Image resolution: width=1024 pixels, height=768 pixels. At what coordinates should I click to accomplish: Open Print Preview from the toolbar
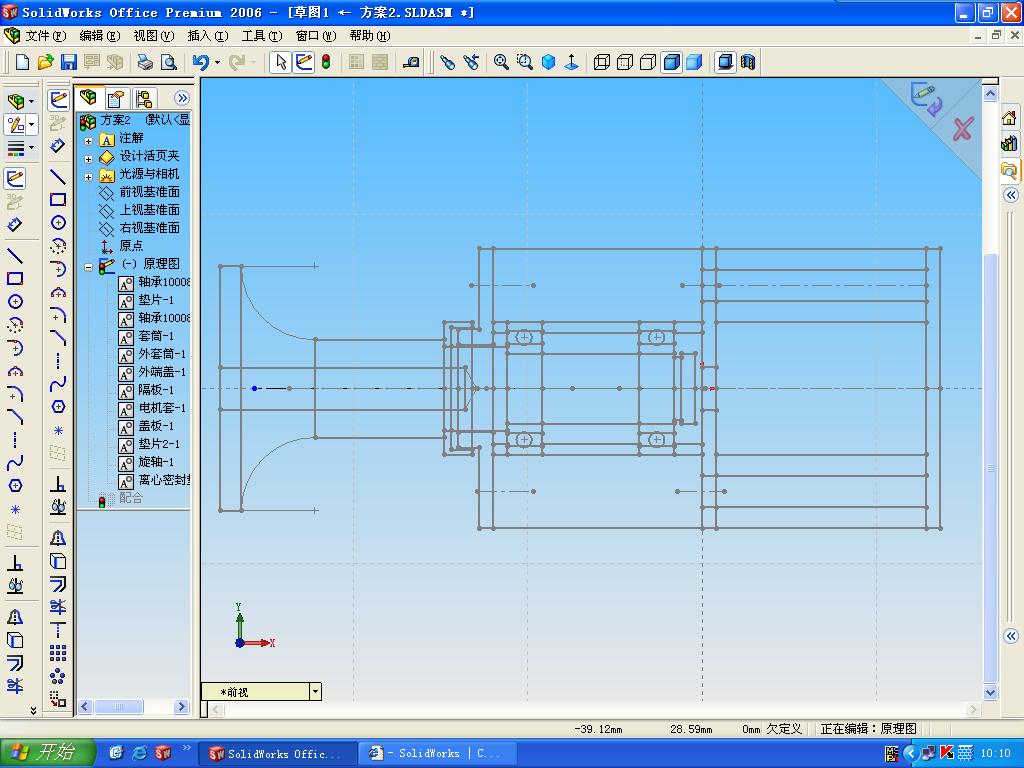click(168, 62)
